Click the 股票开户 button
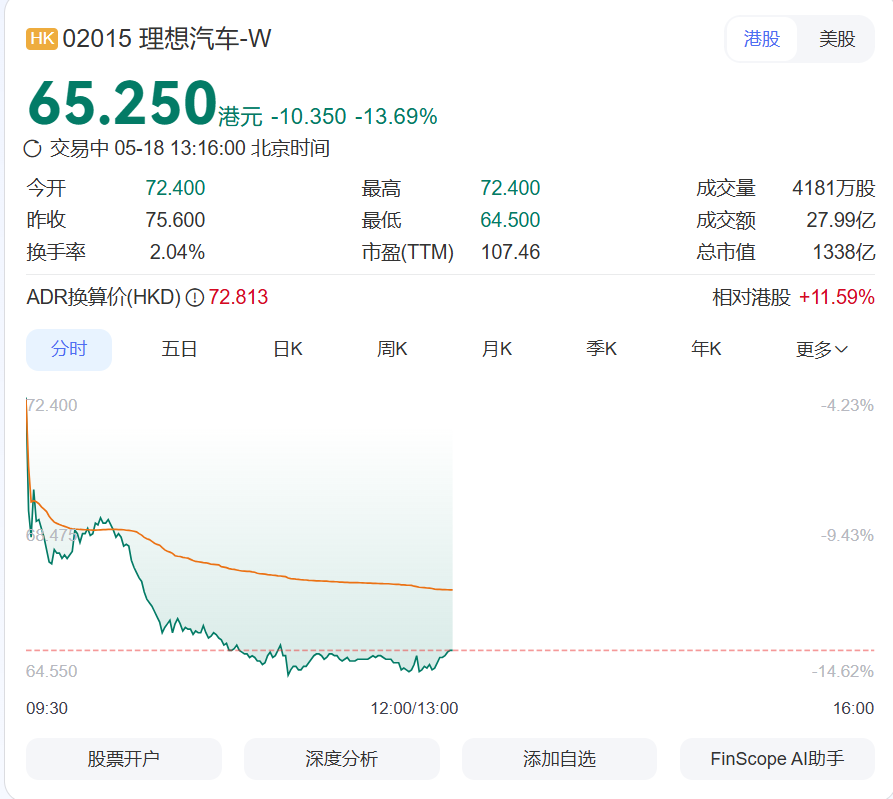The height and width of the screenshot is (799, 893). coord(124,759)
